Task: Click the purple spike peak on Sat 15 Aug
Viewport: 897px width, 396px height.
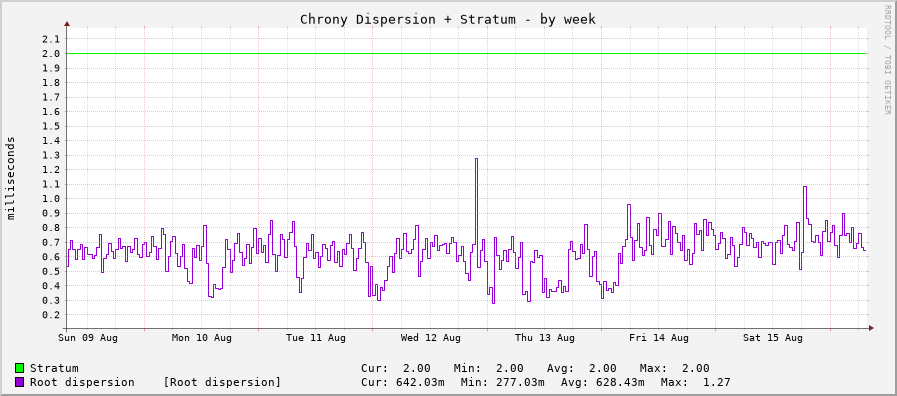Action: coord(804,187)
